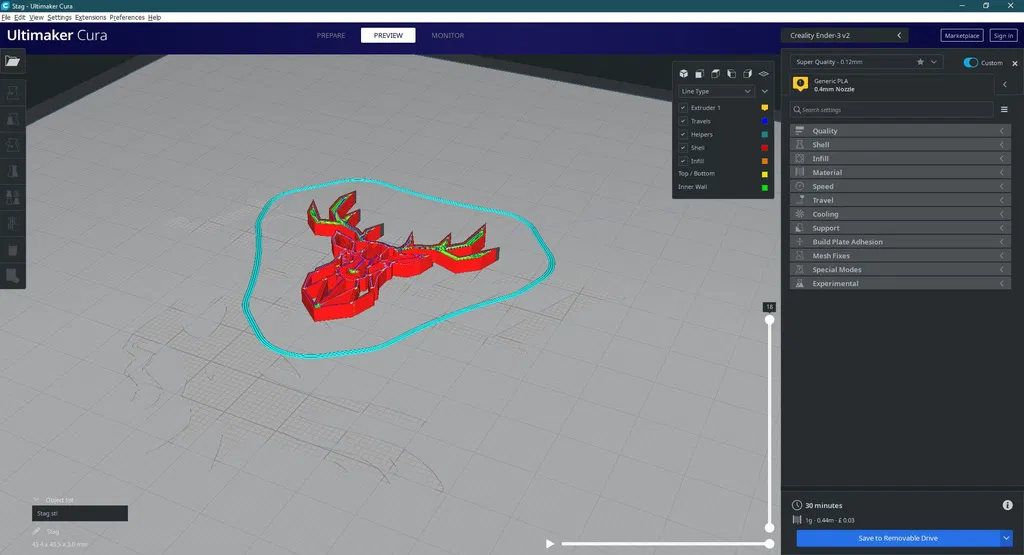Collapse the layer view legend chevron
The width and height of the screenshot is (1024, 555).
[765, 91]
